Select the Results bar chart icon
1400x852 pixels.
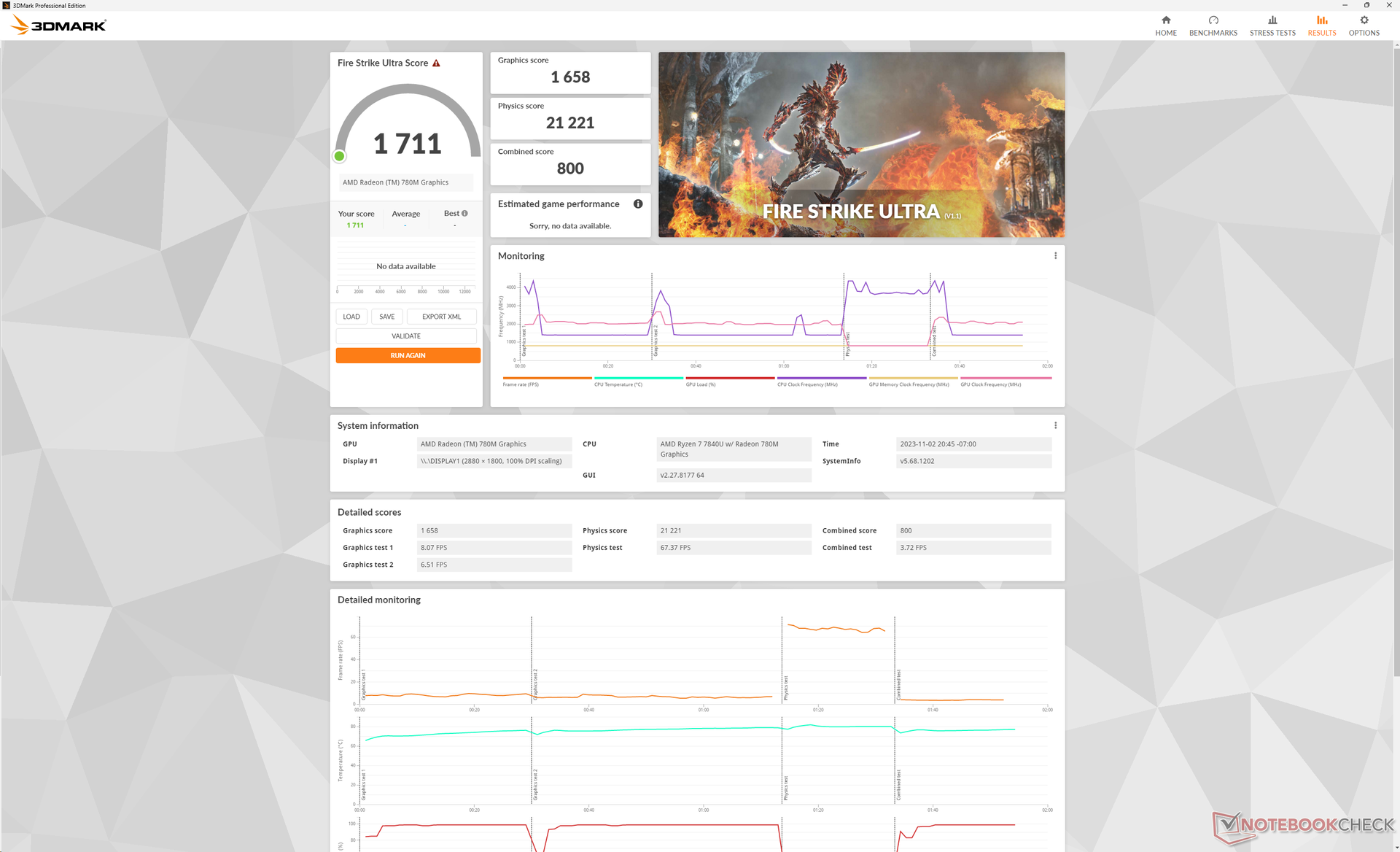coord(1321,20)
